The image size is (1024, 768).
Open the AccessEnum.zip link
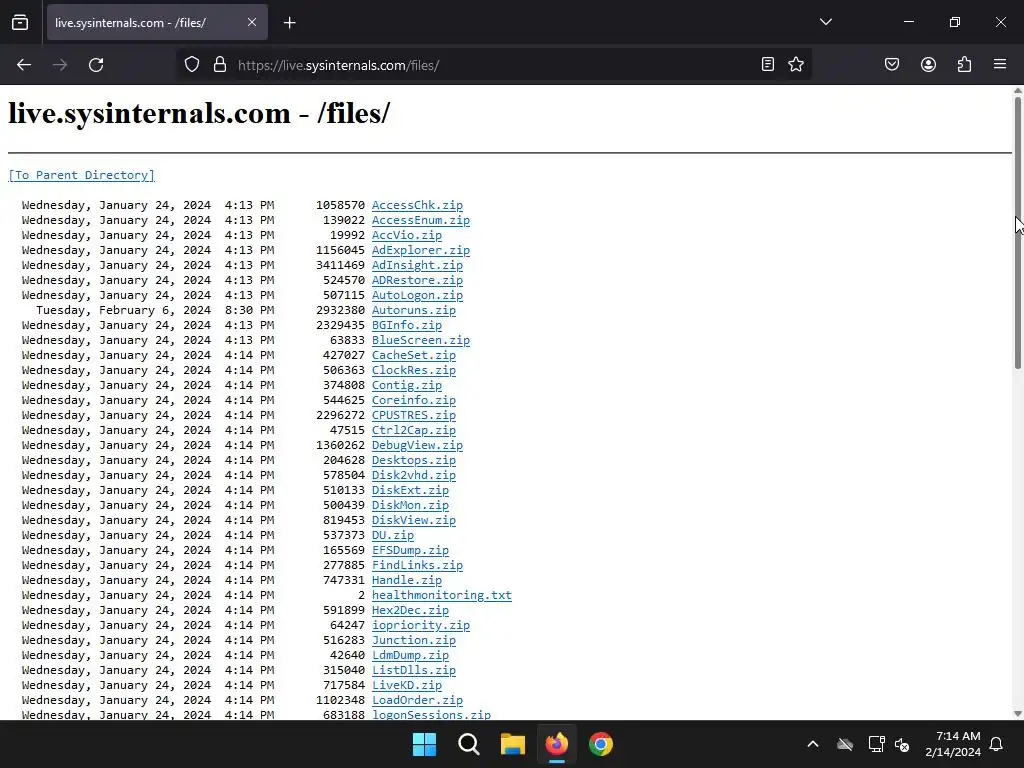421,220
